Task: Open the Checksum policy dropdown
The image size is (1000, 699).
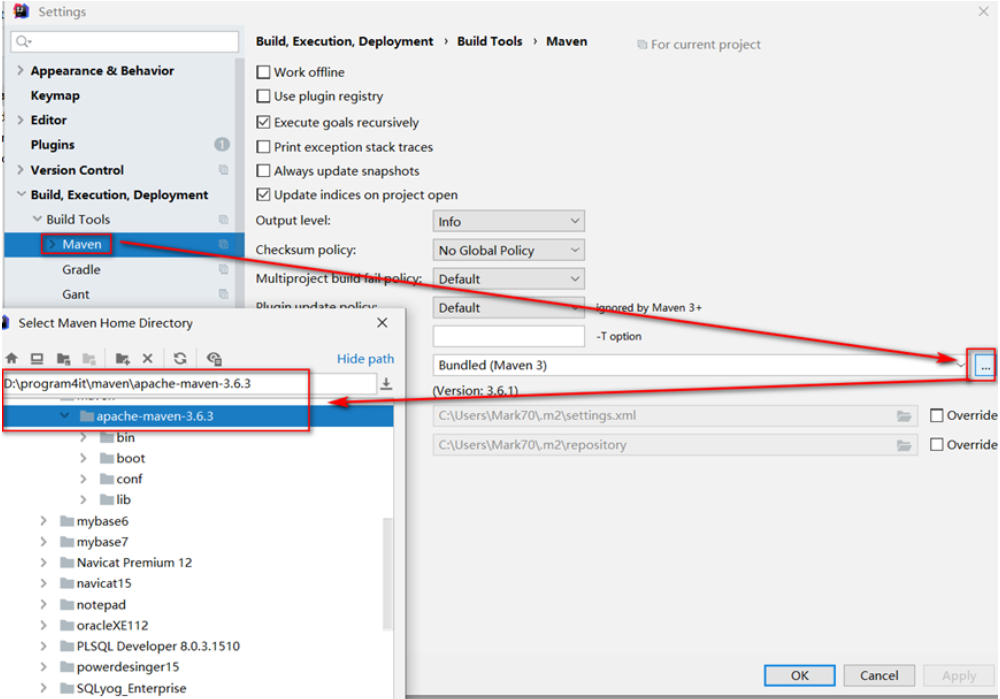Action: (508, 250)
